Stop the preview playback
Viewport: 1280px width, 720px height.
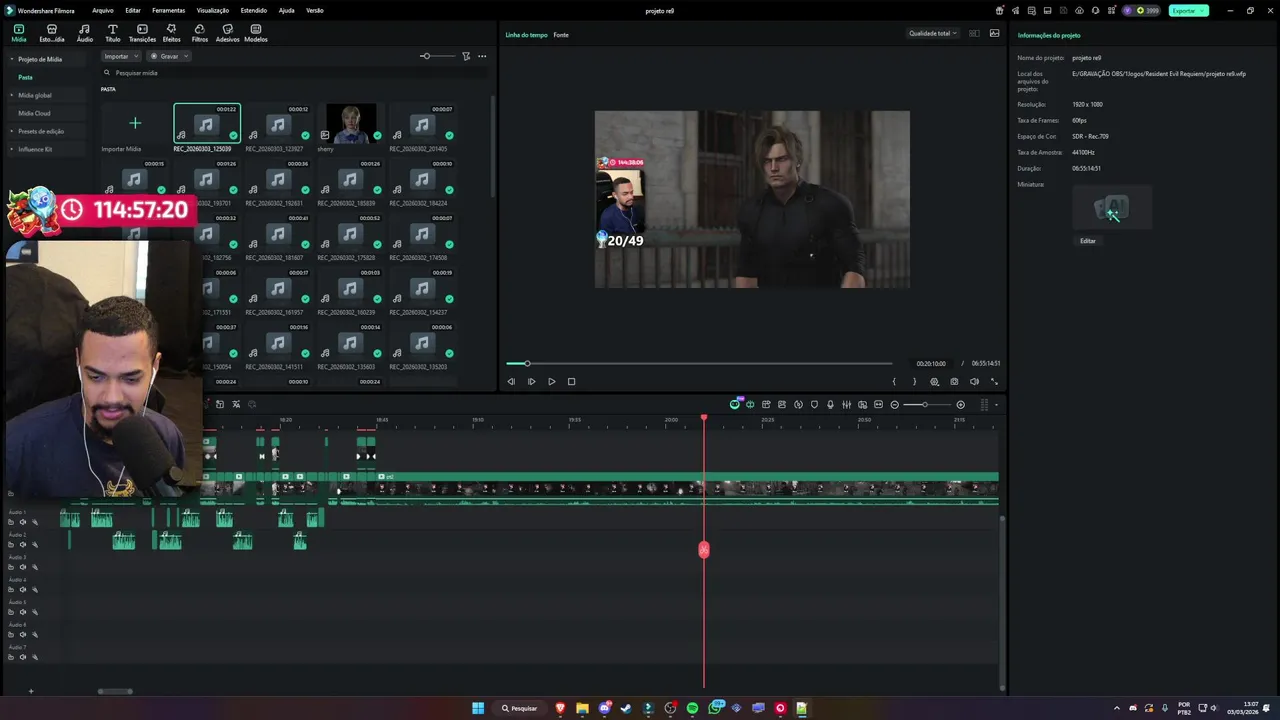pyautogui.click(x=571, y=381)
